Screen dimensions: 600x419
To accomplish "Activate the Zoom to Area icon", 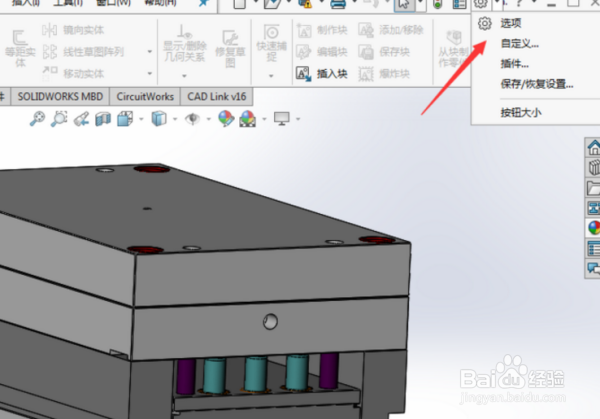I will [59, 119].
